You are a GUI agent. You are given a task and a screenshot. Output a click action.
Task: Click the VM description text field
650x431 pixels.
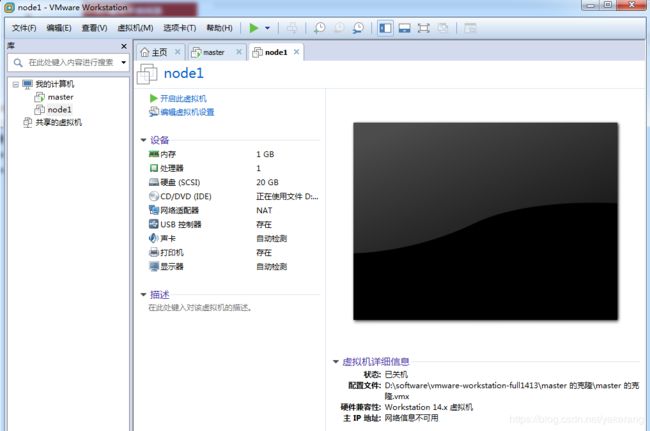[200, 308]
